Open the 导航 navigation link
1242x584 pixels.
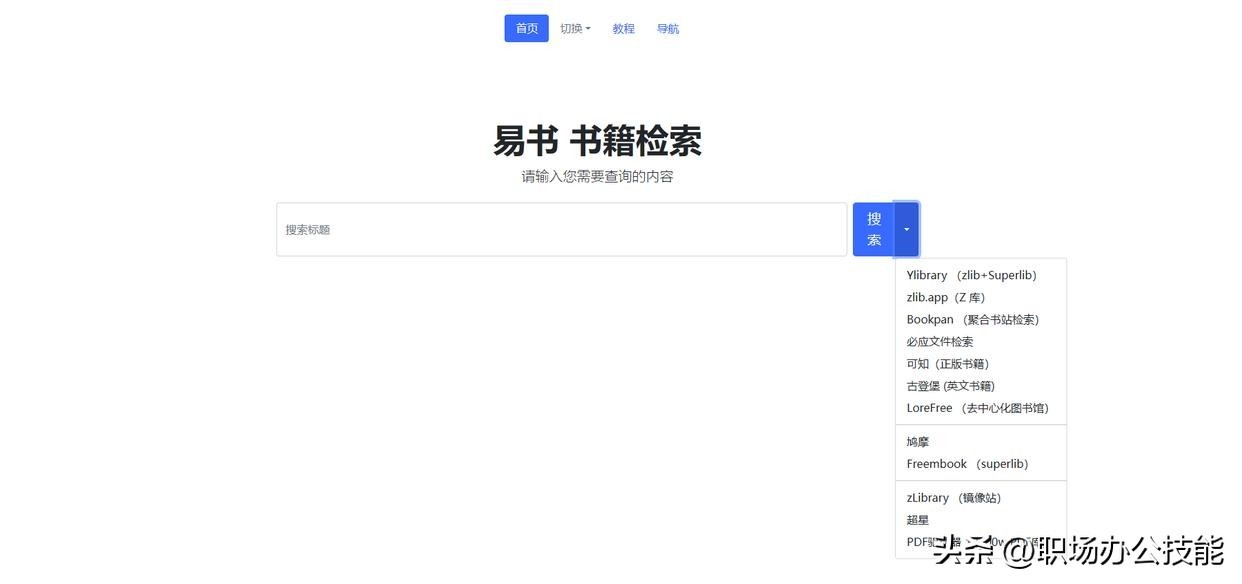point(668,29)
